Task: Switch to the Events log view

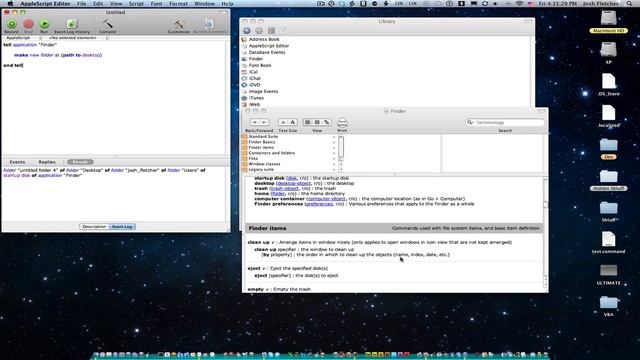Action: click(18, 162)
